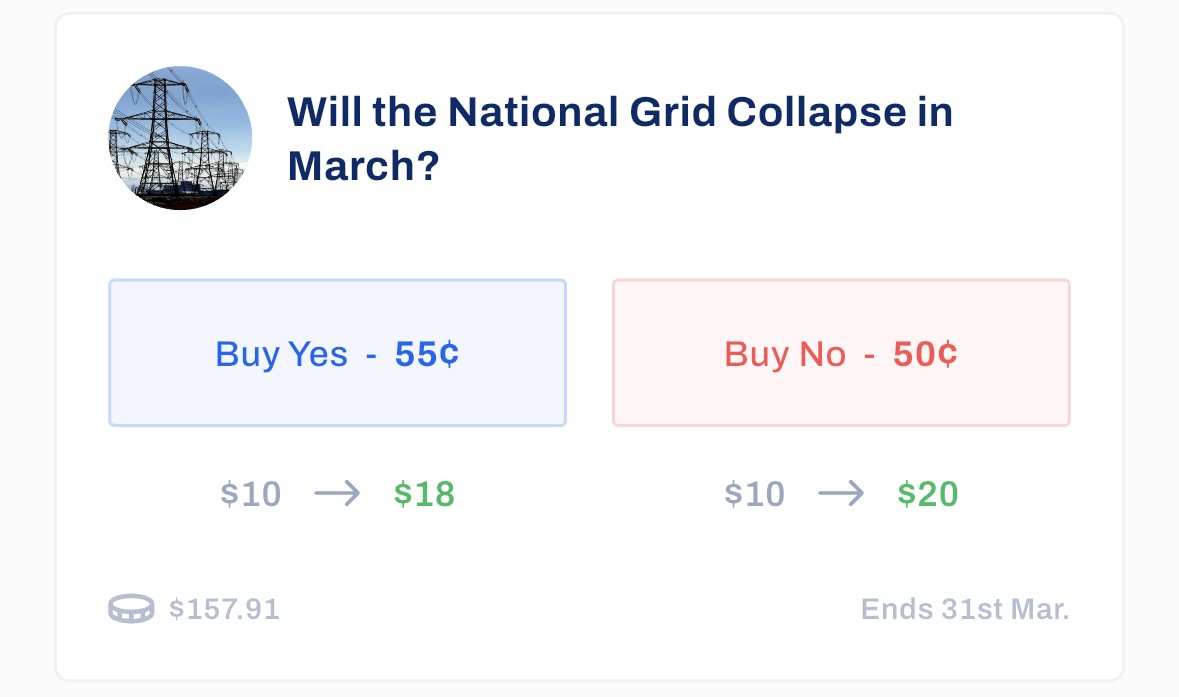Image resolution: width=1179 pixels, height=697 pixels.
Task: Click the arrow icon under Buy Yes
Action: (x=337, y=494)
